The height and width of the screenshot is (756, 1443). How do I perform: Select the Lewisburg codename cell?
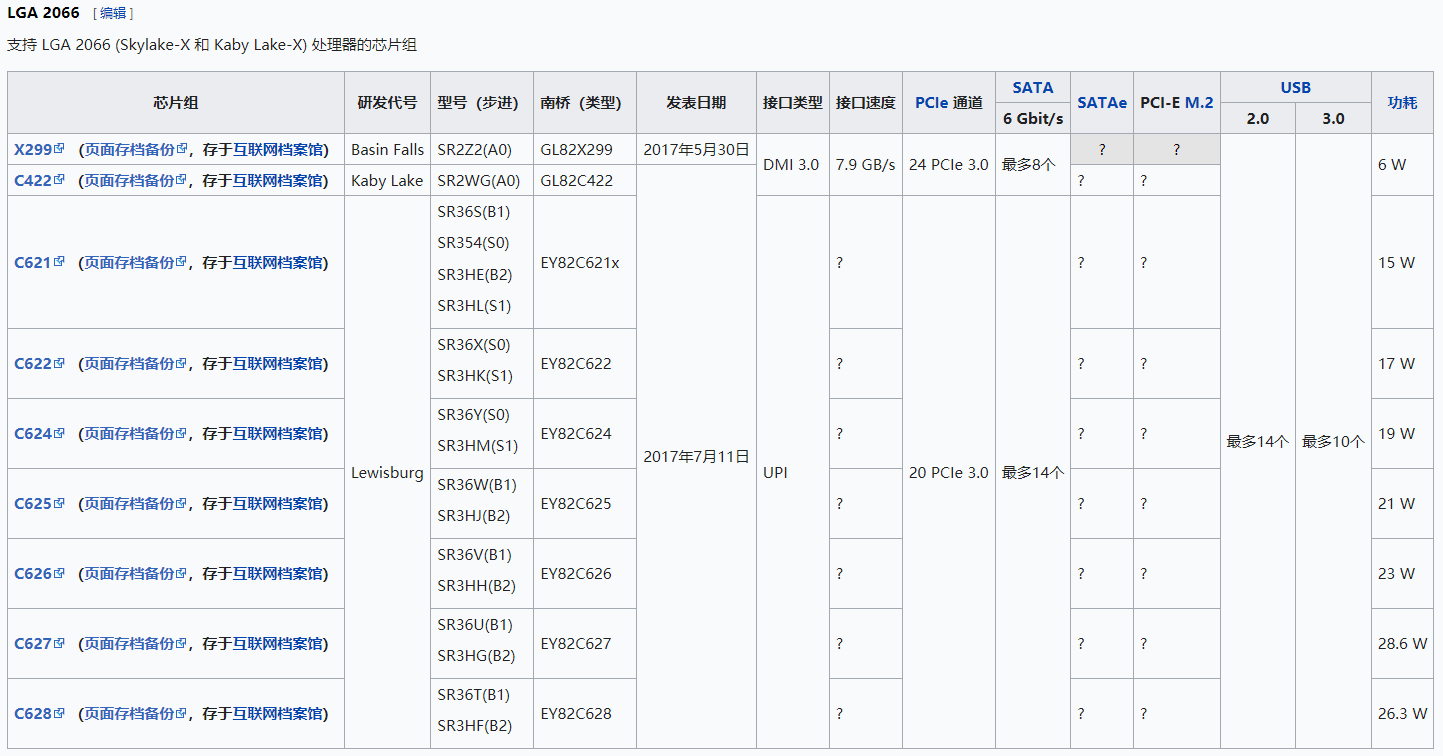pos(387,472)
